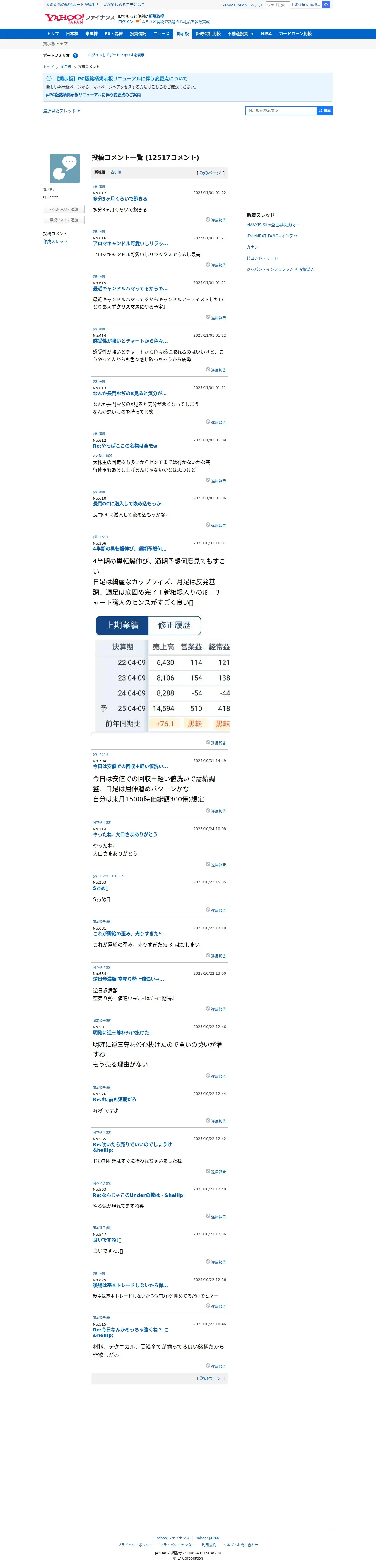The width and height of the screenshot is (376, 1568).
Task: Report violation on comment No.681
Action: tap(216, 956)
